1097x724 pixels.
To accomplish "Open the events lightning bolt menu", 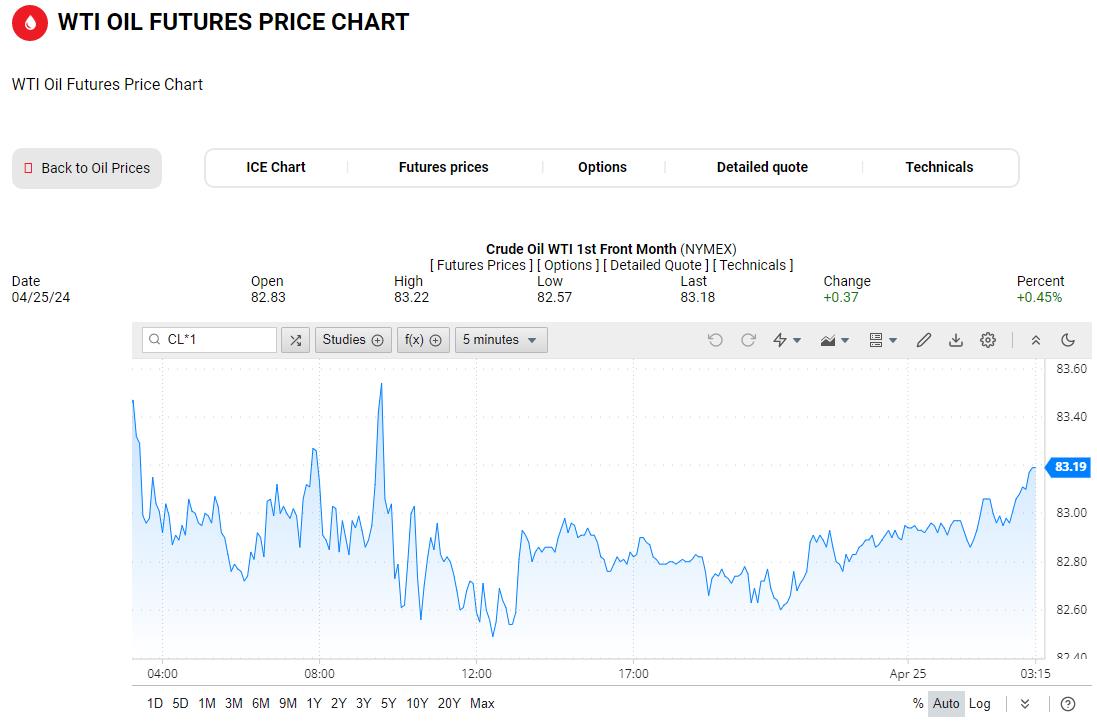I will pos(786,340).
